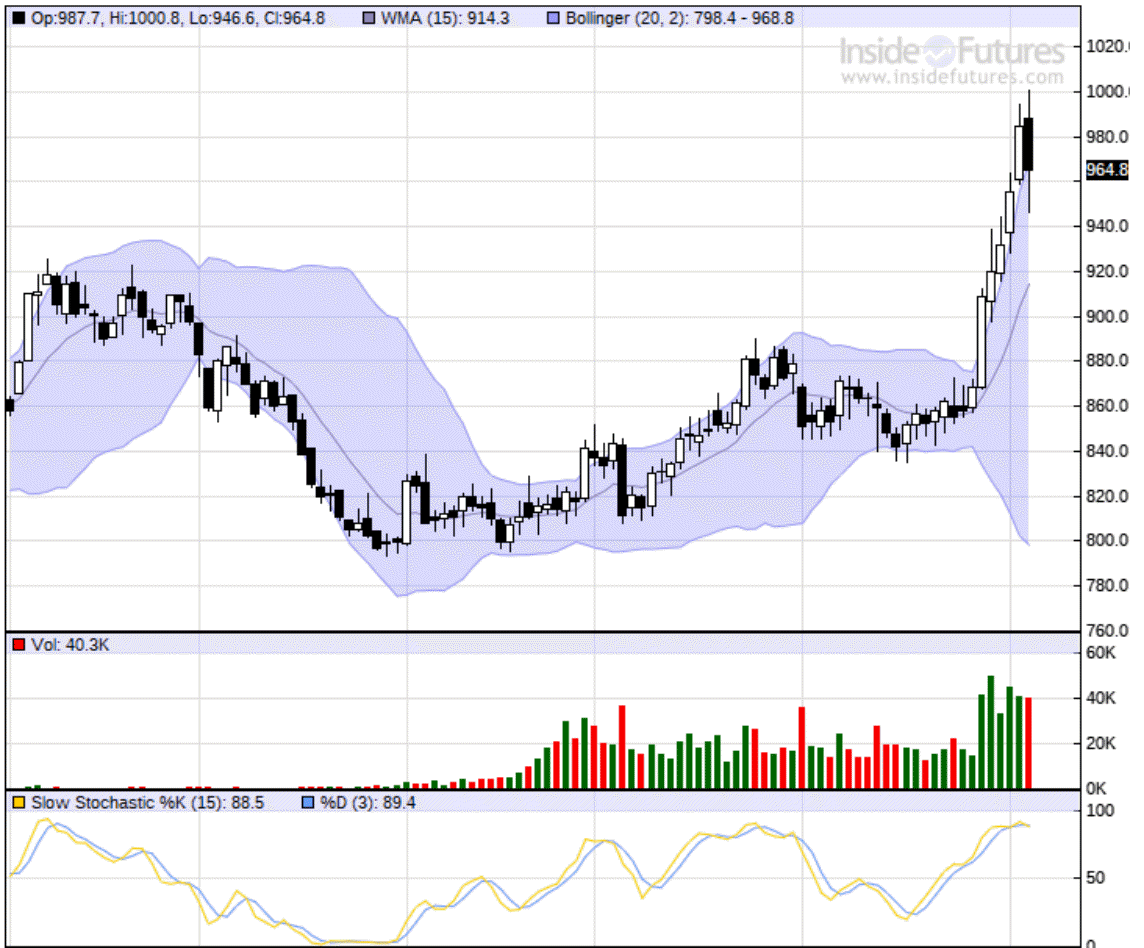Select the 'WMA (15): 914.3' label

click(x=445, y=18)
